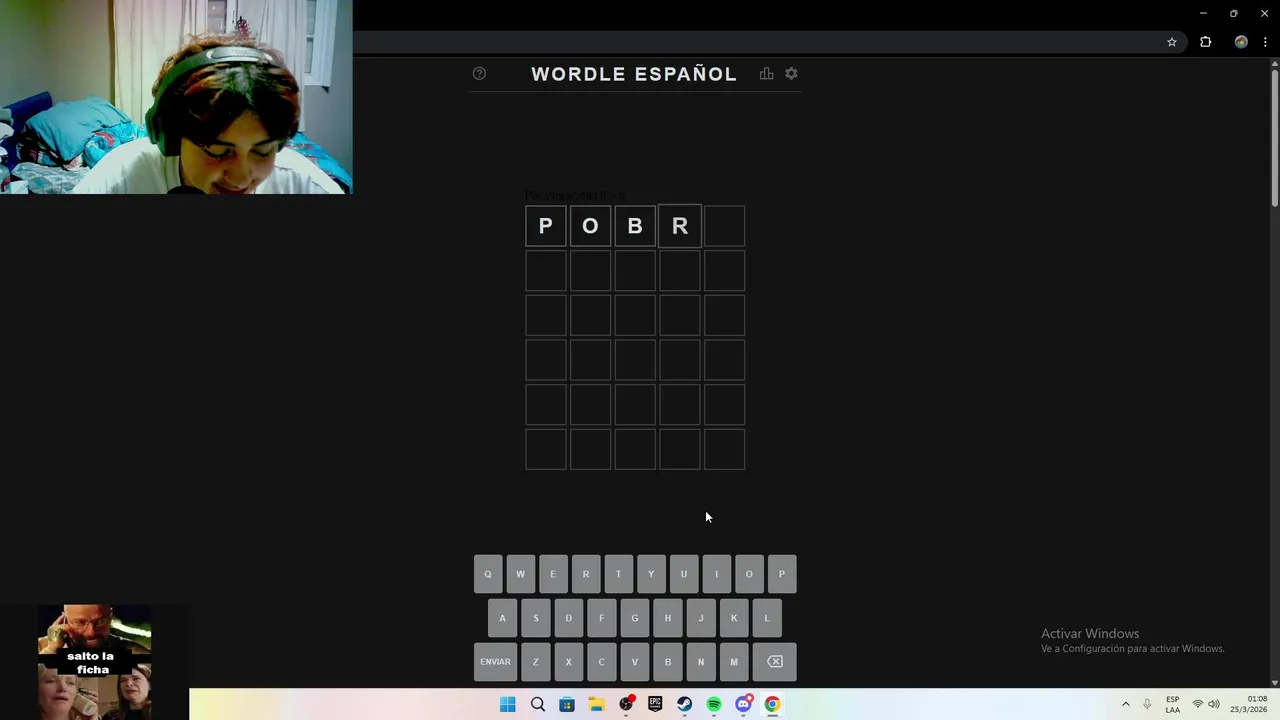Open the Wordle help question-mark icon
The width and height of the screenshot is (1280, 720).
pos(479,74)
